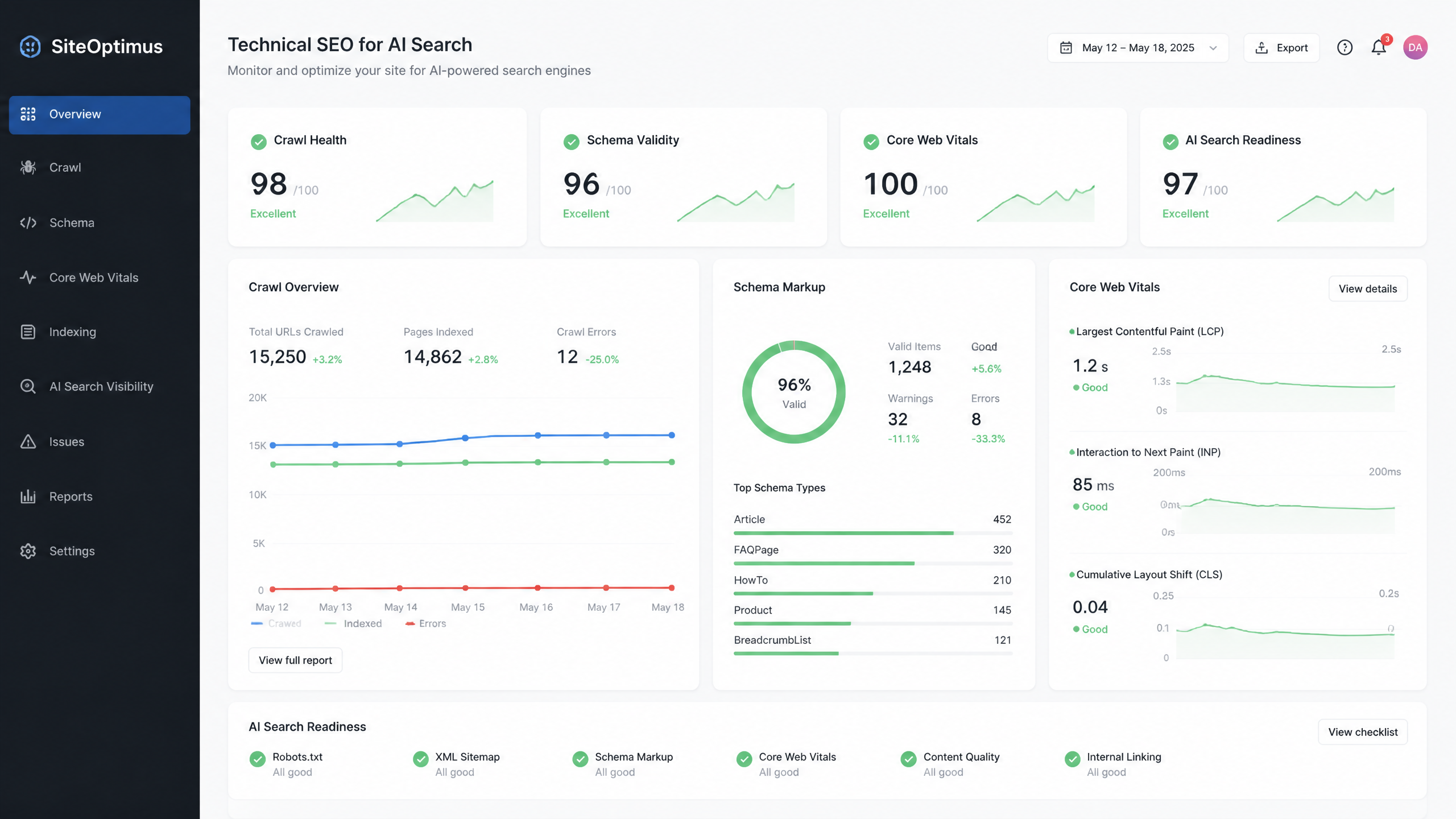Open the DA user avatar menu
1456x819 pixels.
click(x=1415, y=47)
